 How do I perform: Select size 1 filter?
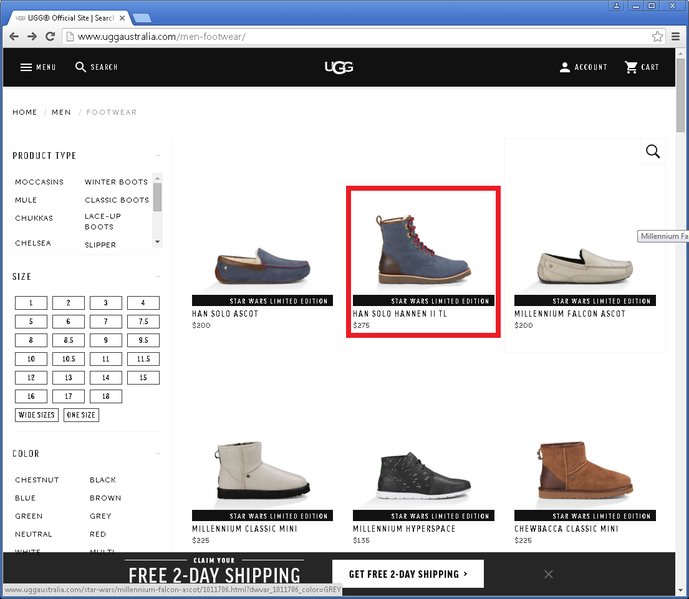[x=31, y=303]
